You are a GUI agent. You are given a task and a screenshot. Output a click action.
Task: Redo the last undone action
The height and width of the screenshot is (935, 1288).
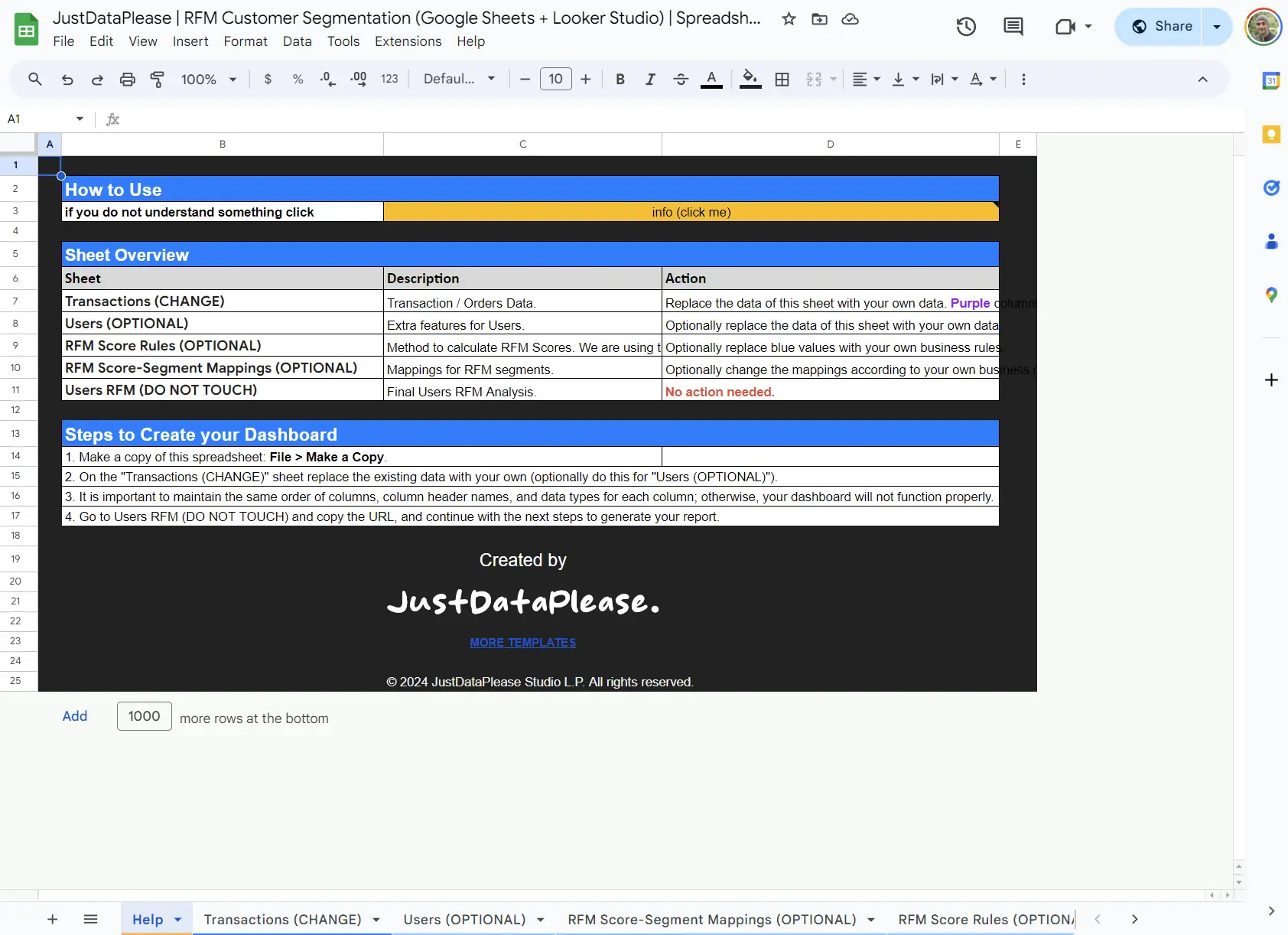coord(97,79)
